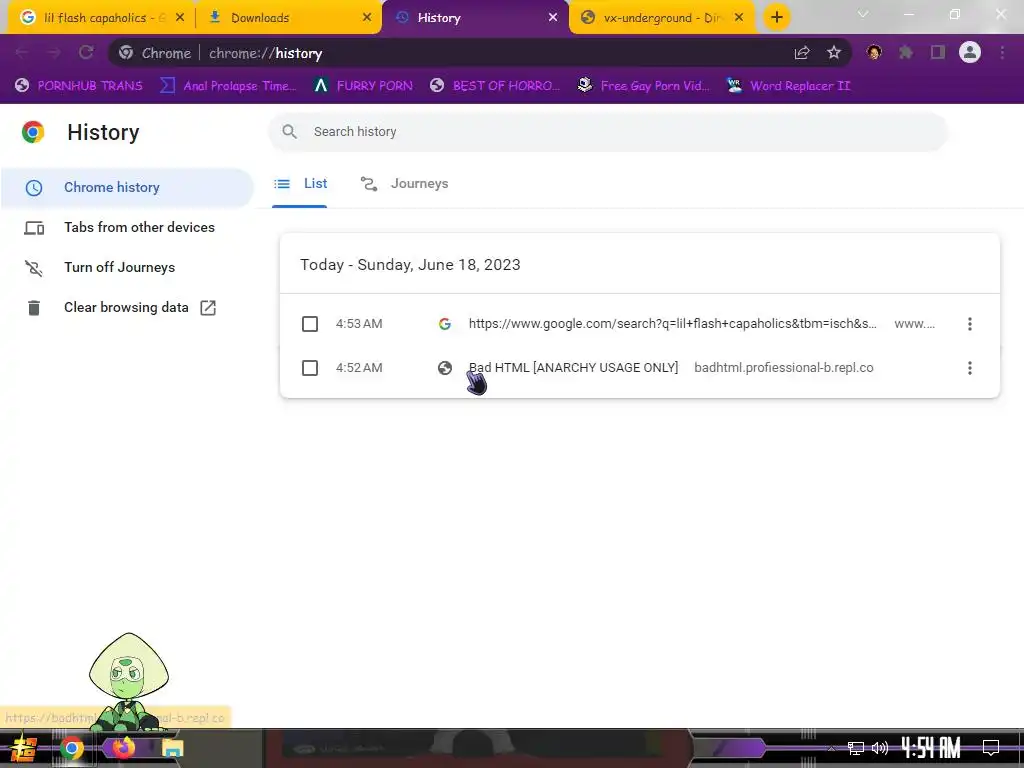Click the trash icon for clearing data

point(34,308)
